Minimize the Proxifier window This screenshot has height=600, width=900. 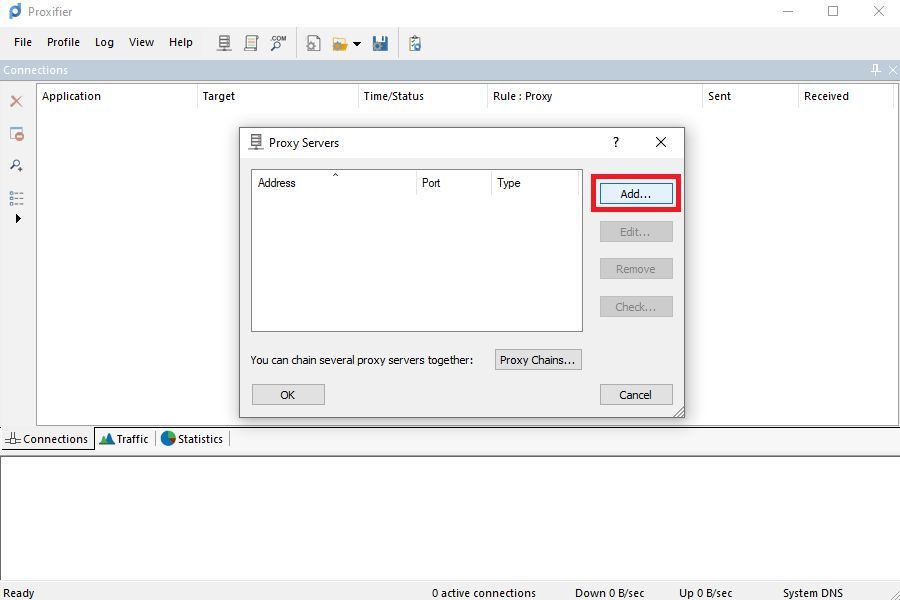pyautogui.click(x=788, y=11)
